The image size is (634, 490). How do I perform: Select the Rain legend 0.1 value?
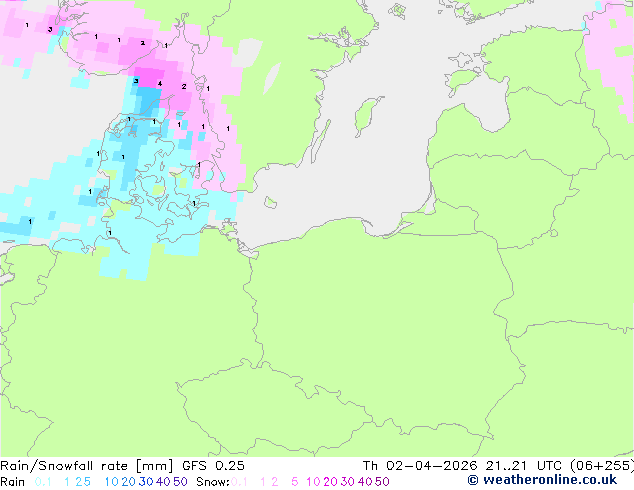43,482
